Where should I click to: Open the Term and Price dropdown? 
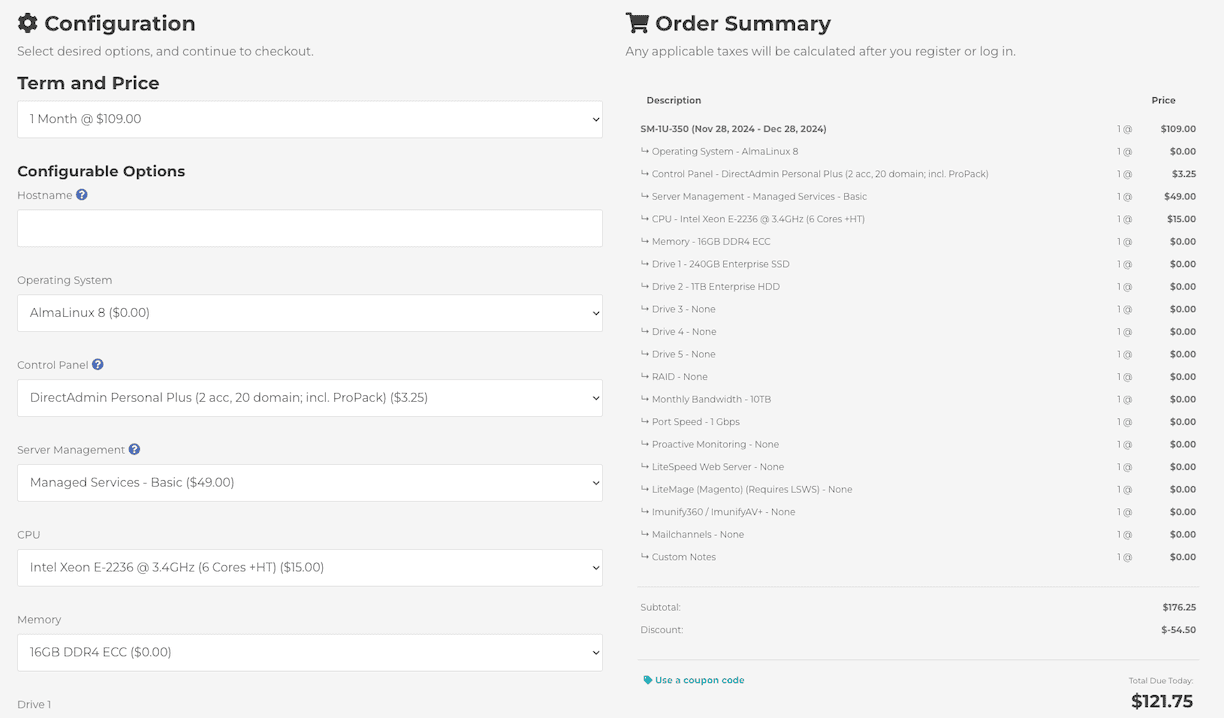coord(309,118)
